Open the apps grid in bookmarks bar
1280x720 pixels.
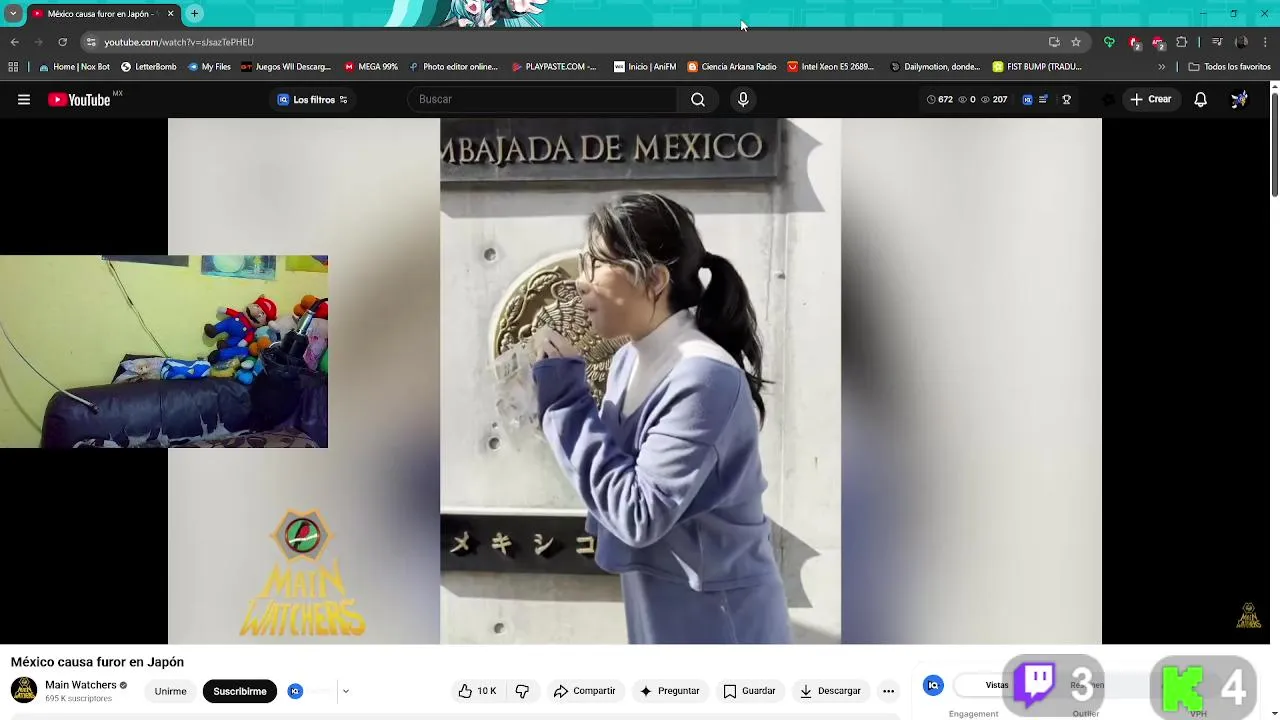[x=13, y=67]
